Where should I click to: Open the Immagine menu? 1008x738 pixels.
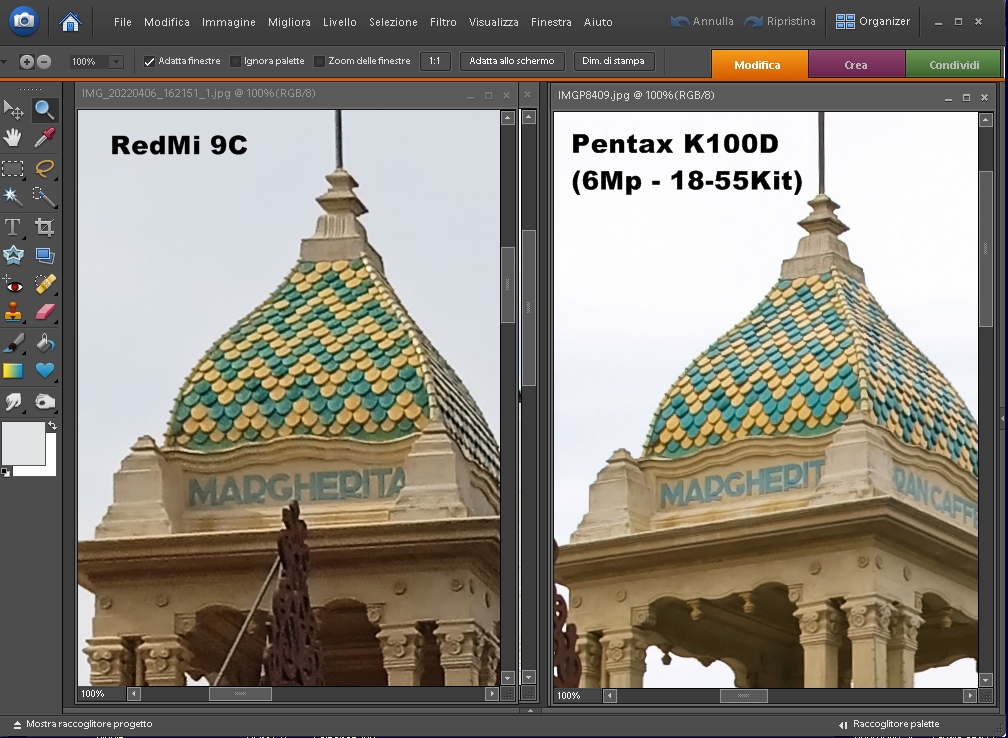click(229, 22)
